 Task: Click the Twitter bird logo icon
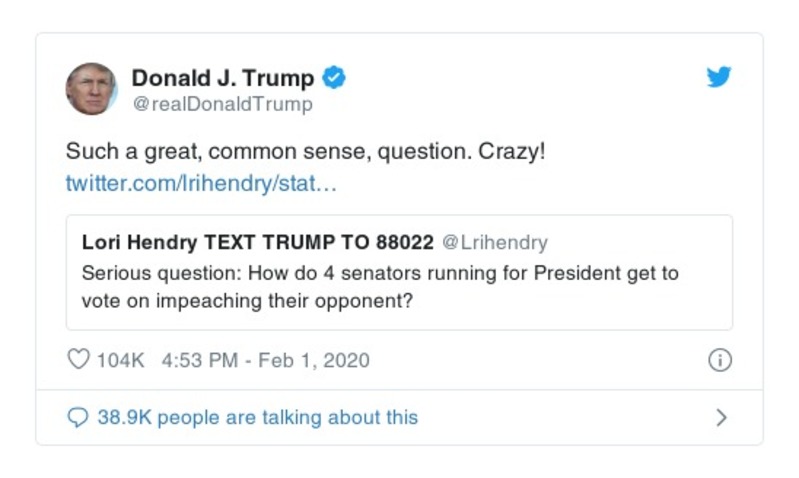coord(719,77)
